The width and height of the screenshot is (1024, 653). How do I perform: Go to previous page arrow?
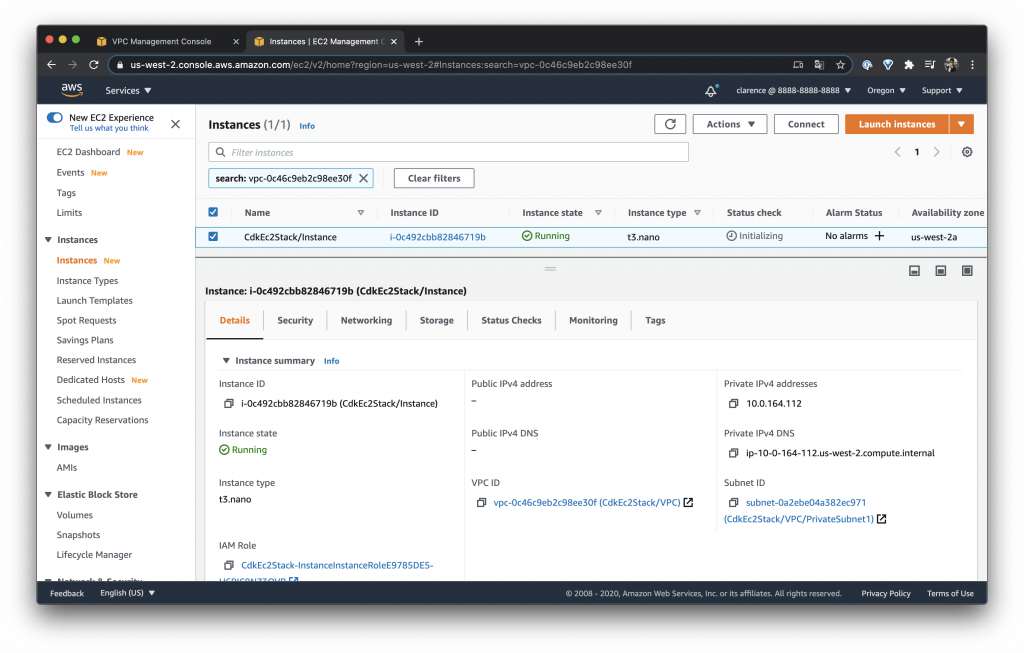tap(897, 152)
